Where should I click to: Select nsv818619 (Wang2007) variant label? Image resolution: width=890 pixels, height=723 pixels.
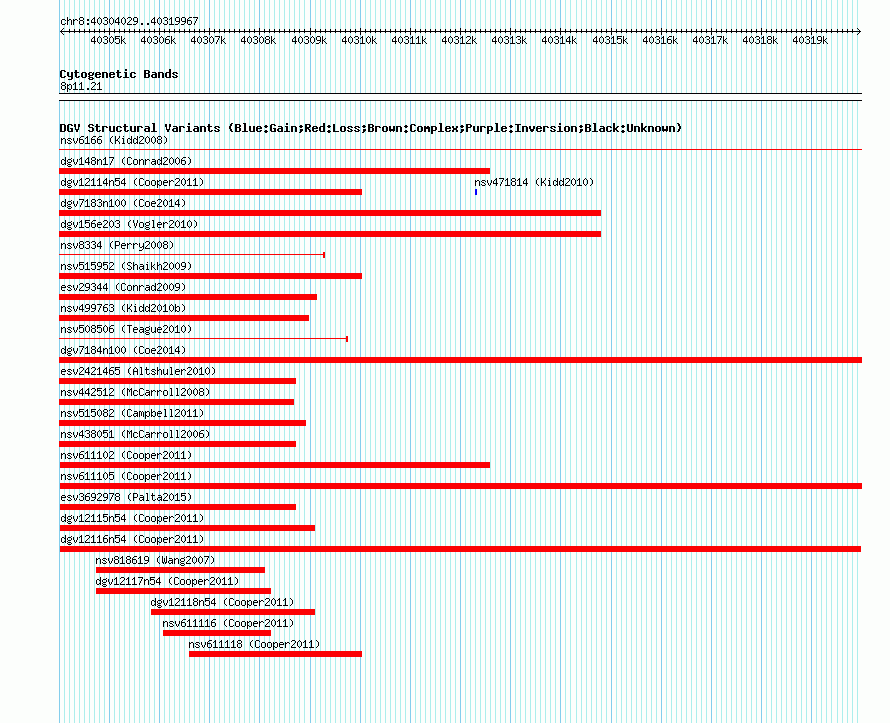point(156,561)
